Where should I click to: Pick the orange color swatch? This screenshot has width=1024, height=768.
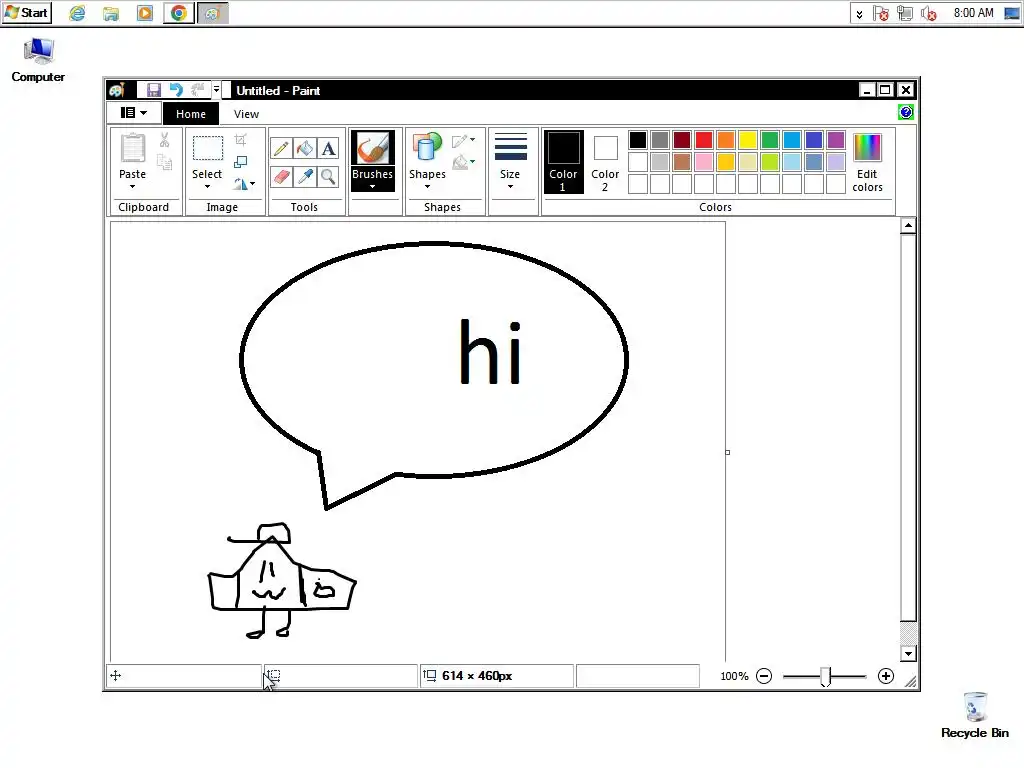point(726,140)
